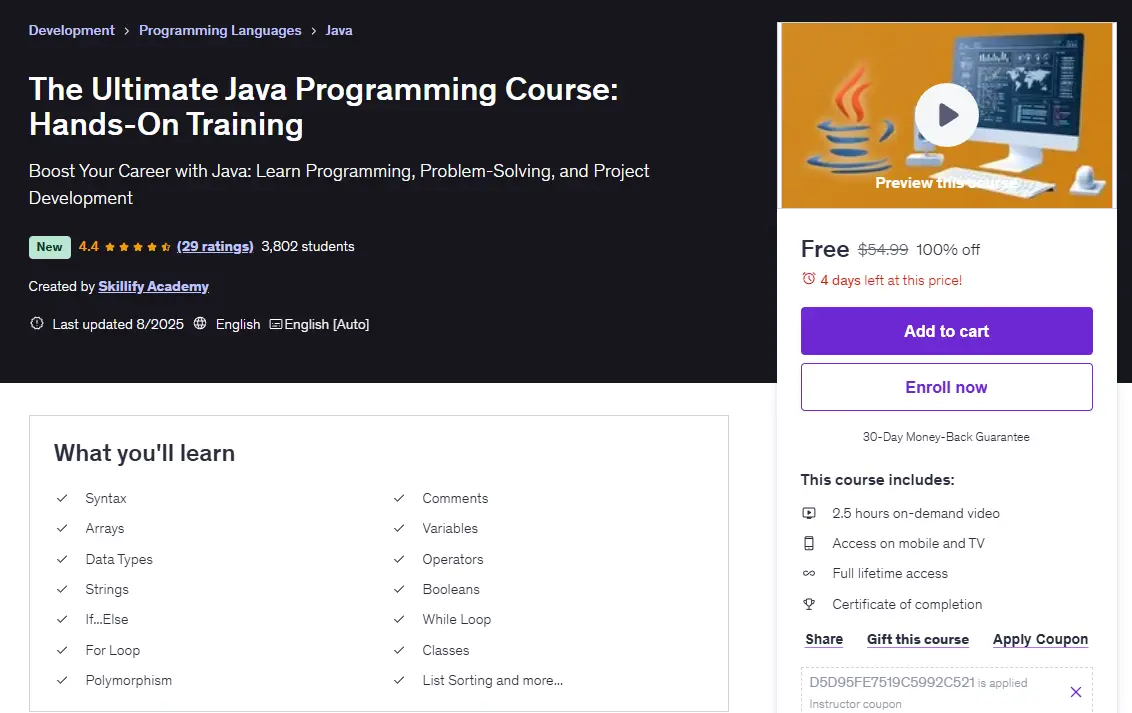Click the closed captions icon

pos(275,324)
